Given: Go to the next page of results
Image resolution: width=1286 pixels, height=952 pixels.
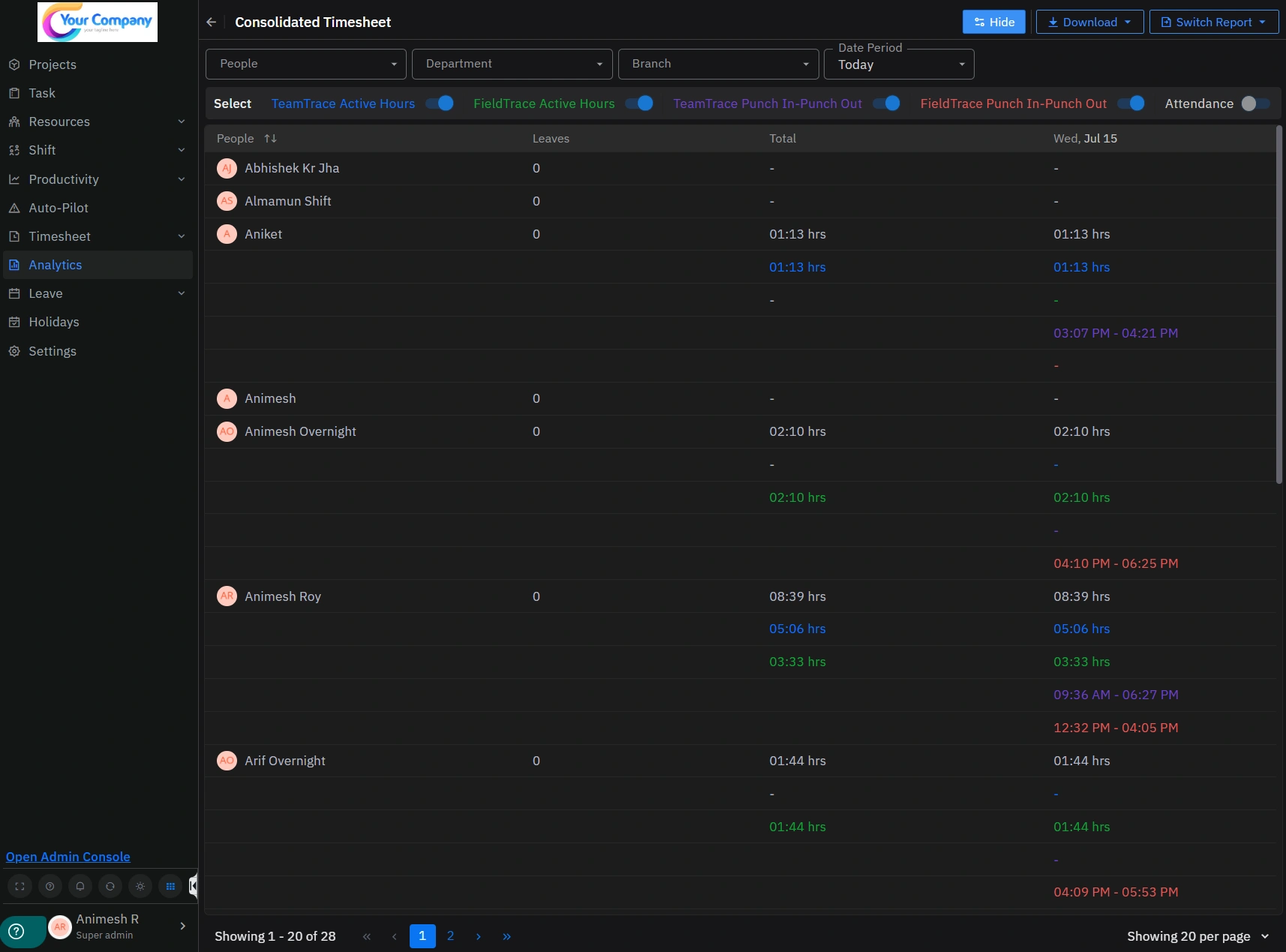Looking at the screenshot, I should pyautogui.click(x=479, y=936).
